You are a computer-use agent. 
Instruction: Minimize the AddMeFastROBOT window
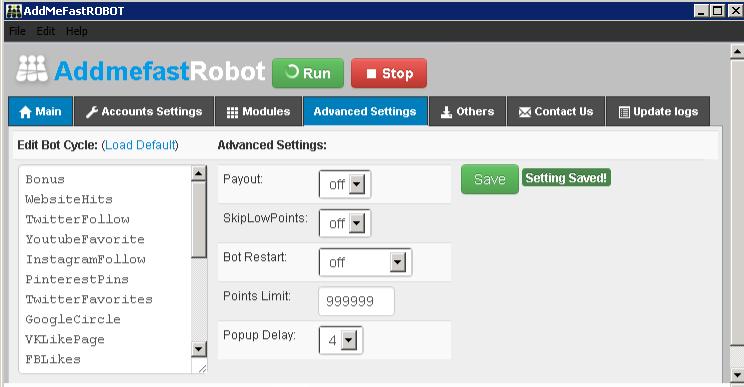tap(701, 10)
